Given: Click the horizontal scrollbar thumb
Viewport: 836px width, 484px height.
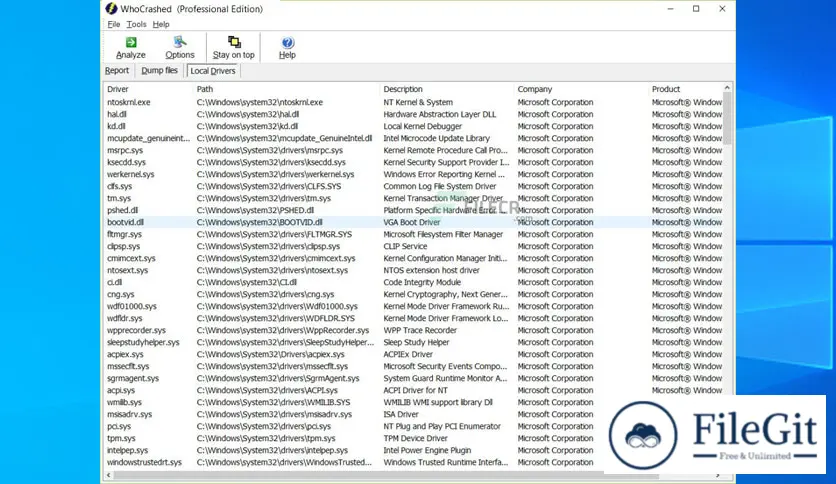Looking at the screenshot, I should click(386, 474).
